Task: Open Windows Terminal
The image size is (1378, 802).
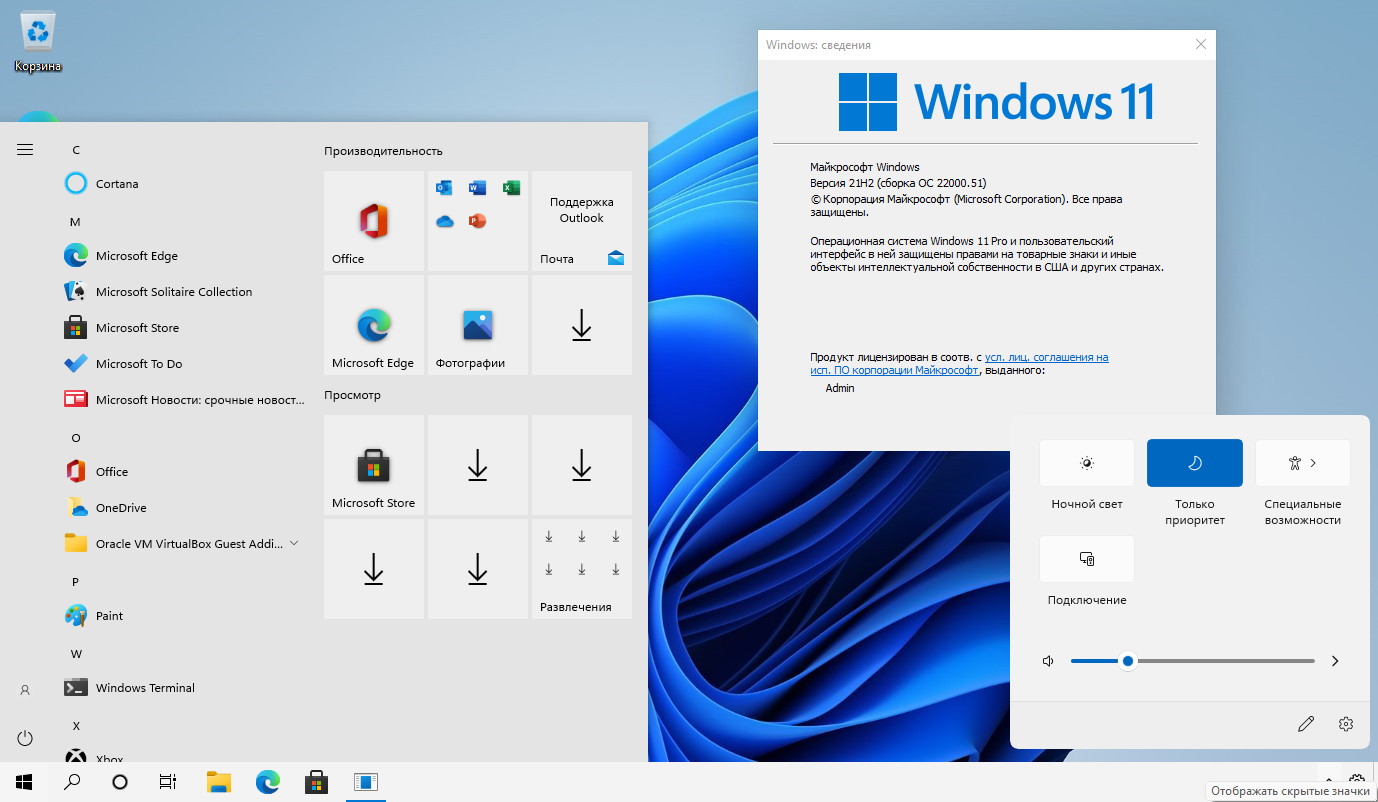Action: (x=184, y=688)
